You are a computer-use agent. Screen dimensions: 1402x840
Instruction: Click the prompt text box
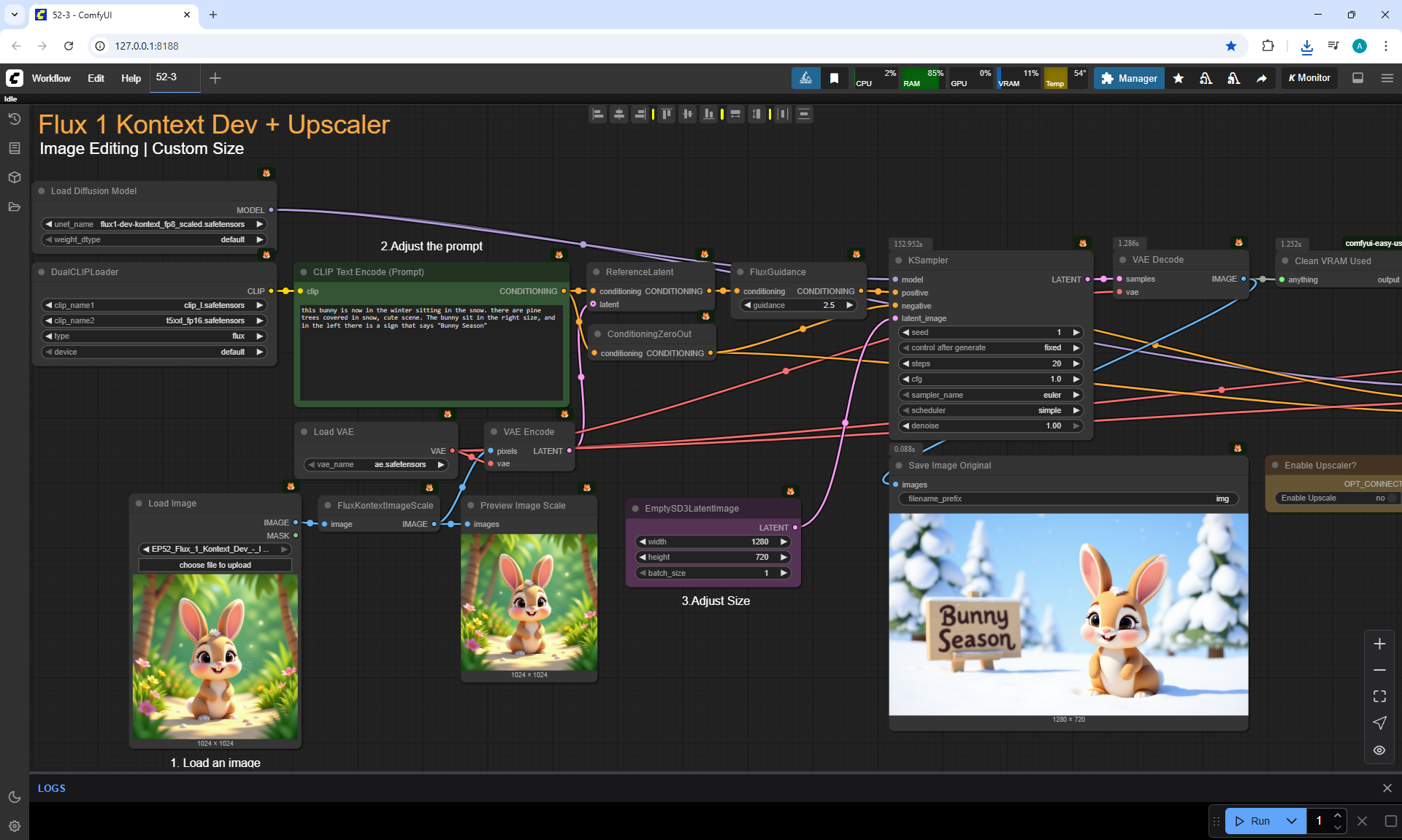431,352
